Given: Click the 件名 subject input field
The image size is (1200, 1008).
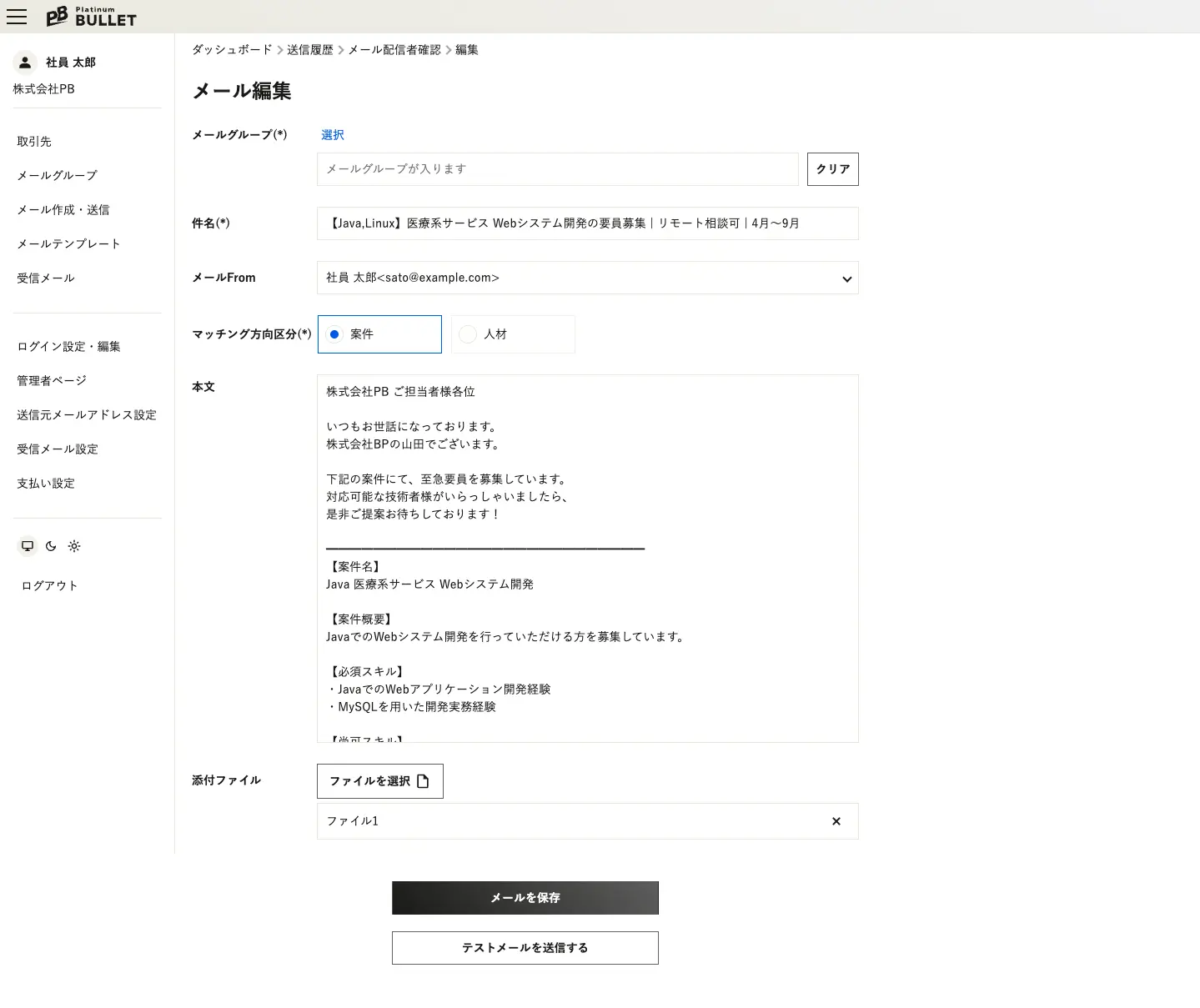Looking at the screenshot, I should pyautogui.click(x=587, y=223).
